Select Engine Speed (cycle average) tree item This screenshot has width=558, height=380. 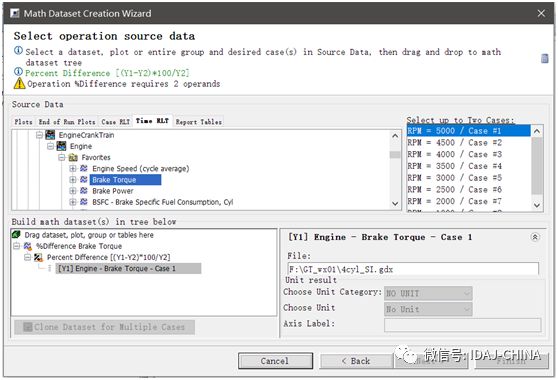[x=141, y=168]
